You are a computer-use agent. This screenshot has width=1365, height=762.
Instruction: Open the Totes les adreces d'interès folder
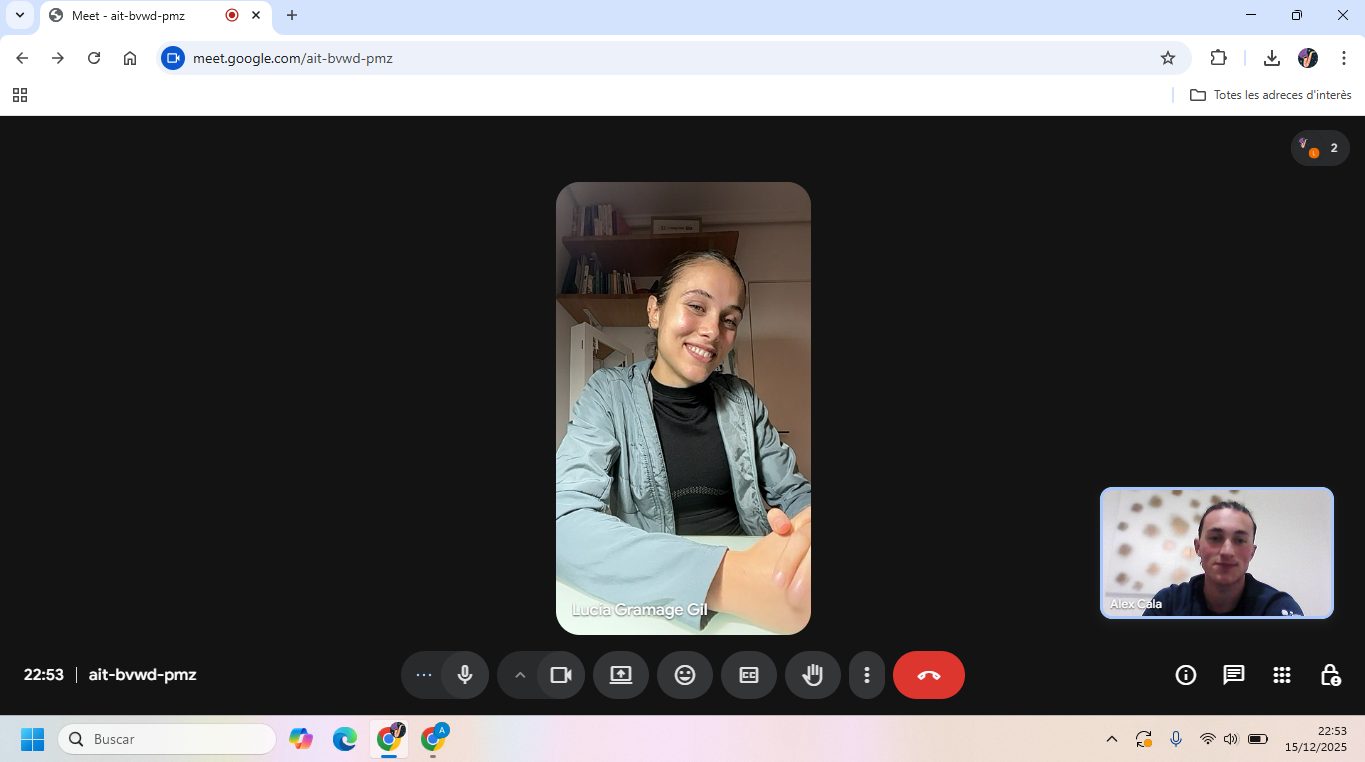click(1270, 95)
